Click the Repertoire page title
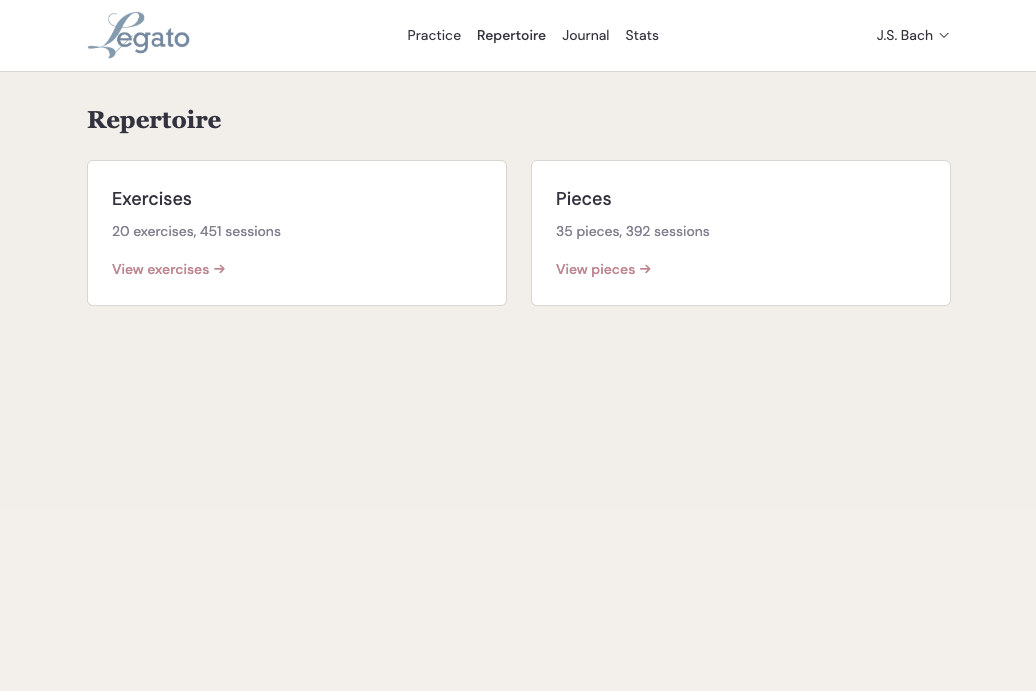The height and width of the screenshot is (691, 1036). pyautogui.click(x=154, y=120)
